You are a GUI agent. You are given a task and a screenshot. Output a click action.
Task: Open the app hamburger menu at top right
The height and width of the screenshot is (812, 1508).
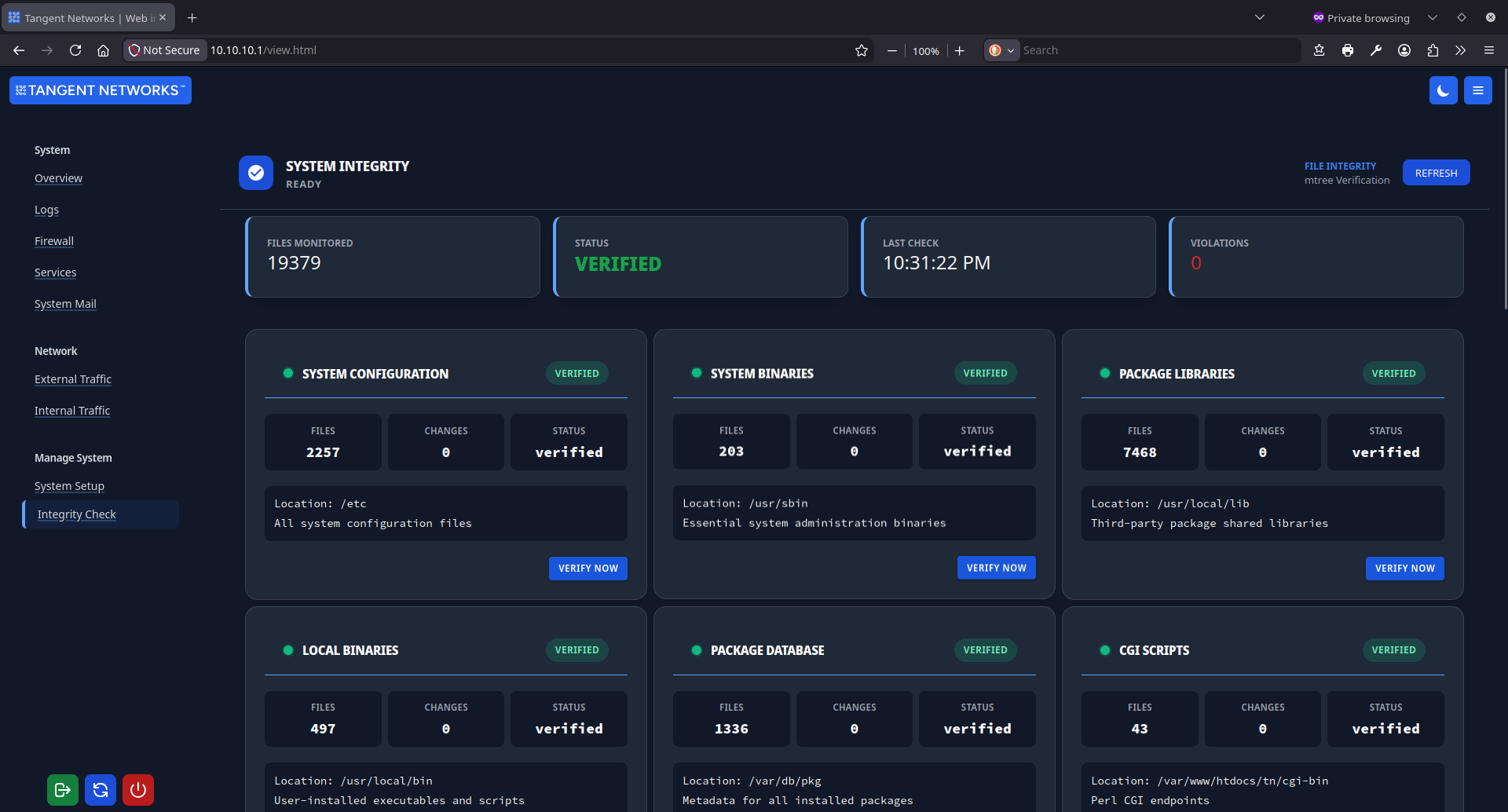(x=1477, y=90)
